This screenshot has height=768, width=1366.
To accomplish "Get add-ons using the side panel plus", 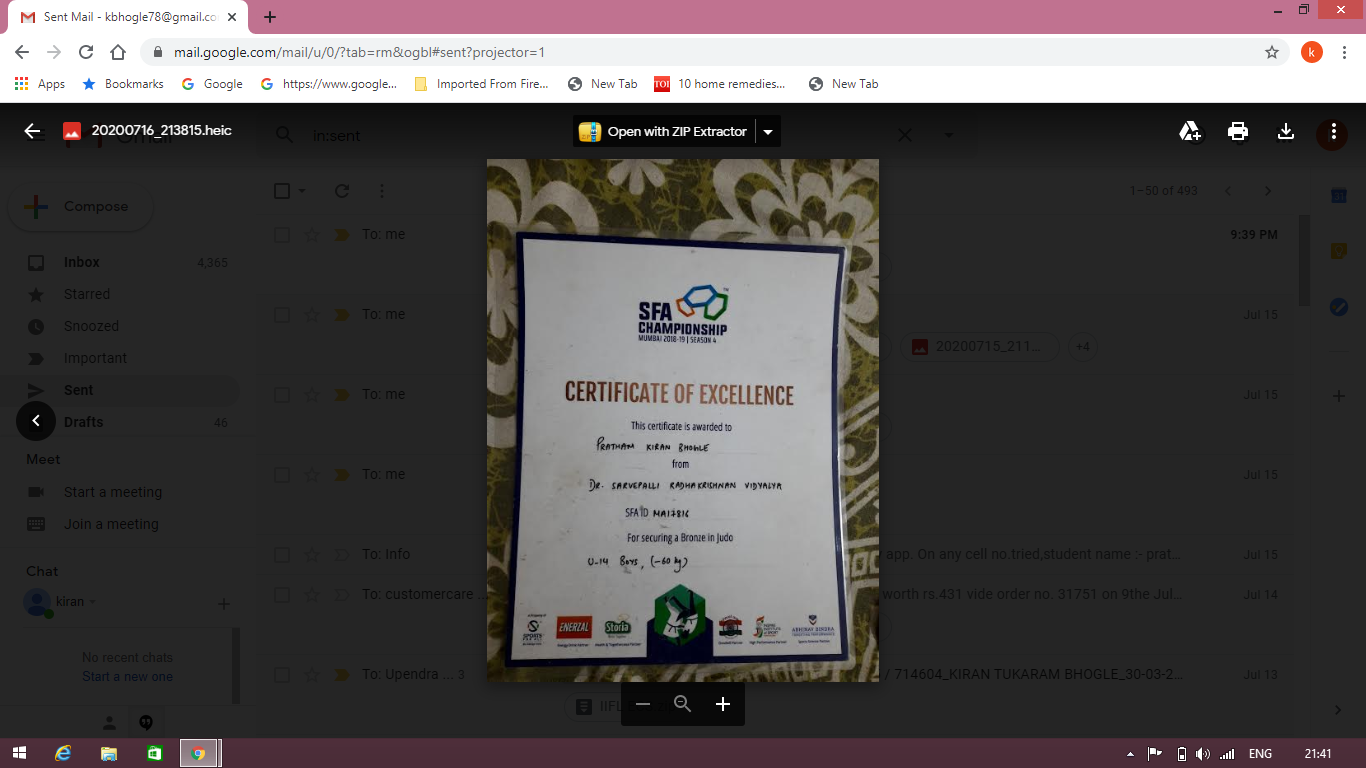I will 1339,396.
